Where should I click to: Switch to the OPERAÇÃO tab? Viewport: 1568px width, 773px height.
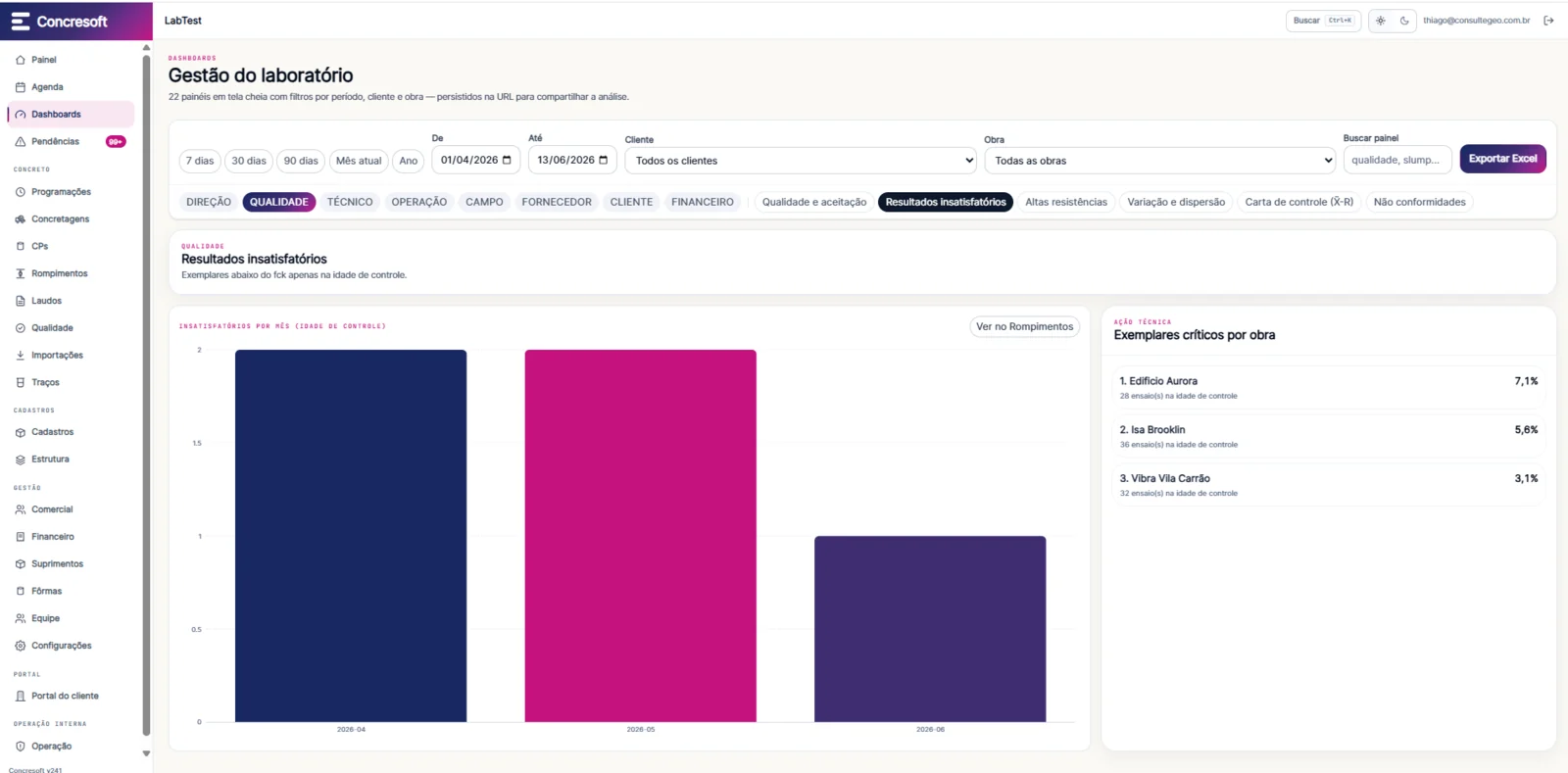point(419,202)
